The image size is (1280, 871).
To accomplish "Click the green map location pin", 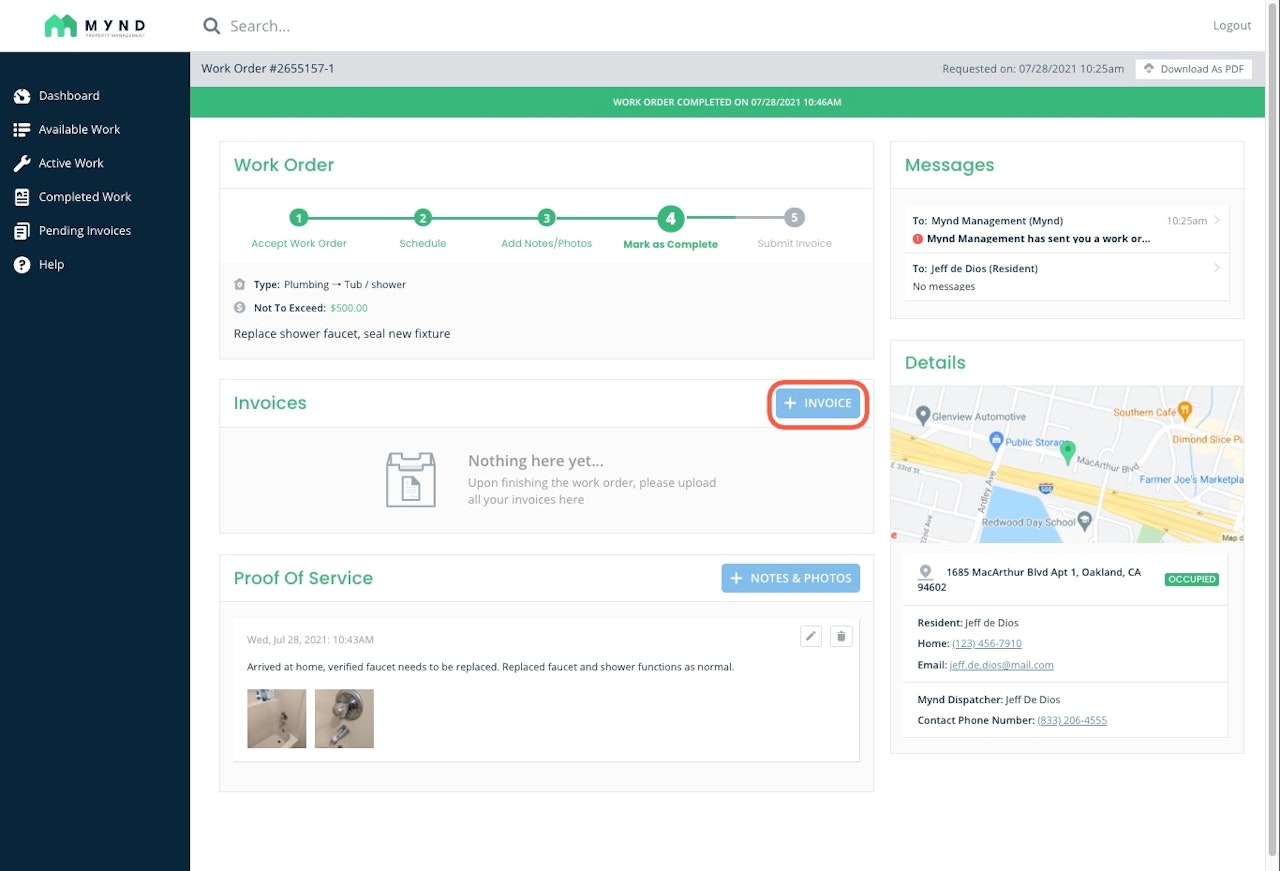I will click(1067, 452).
